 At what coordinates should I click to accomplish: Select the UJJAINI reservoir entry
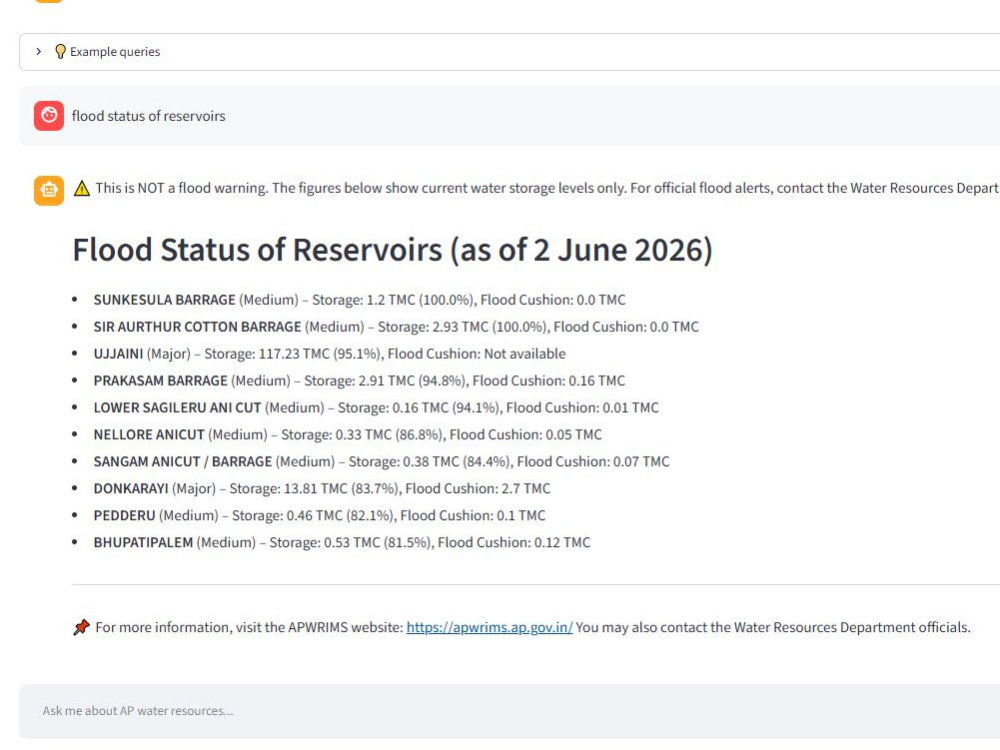click(330, 354)
